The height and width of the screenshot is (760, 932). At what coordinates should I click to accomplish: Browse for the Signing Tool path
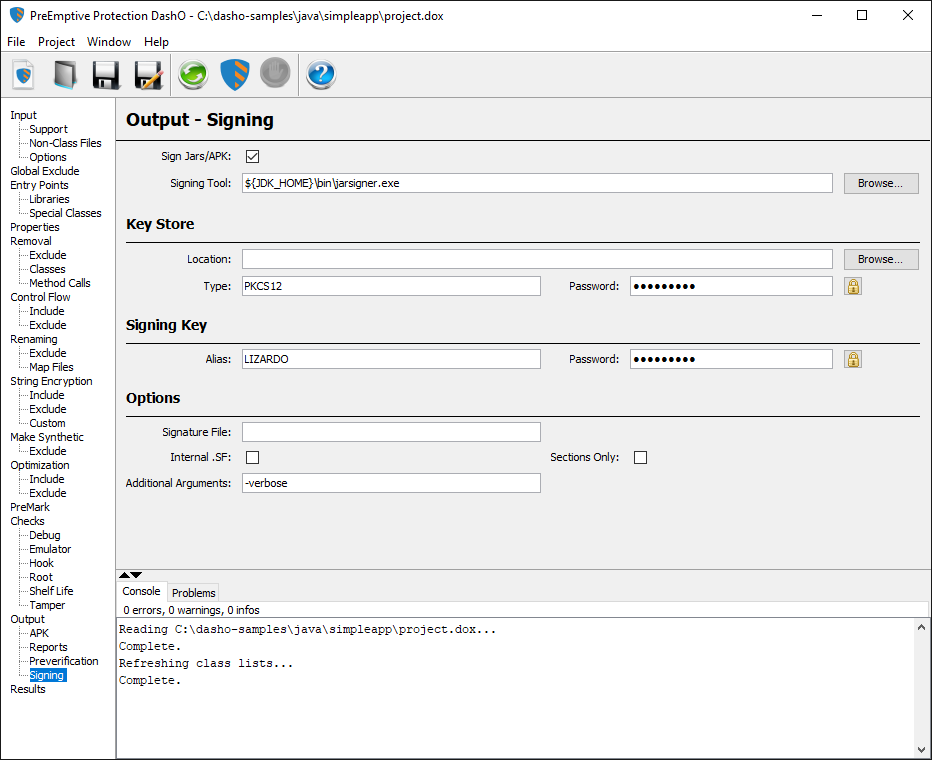pyautogui.click(x=881, y=184)
